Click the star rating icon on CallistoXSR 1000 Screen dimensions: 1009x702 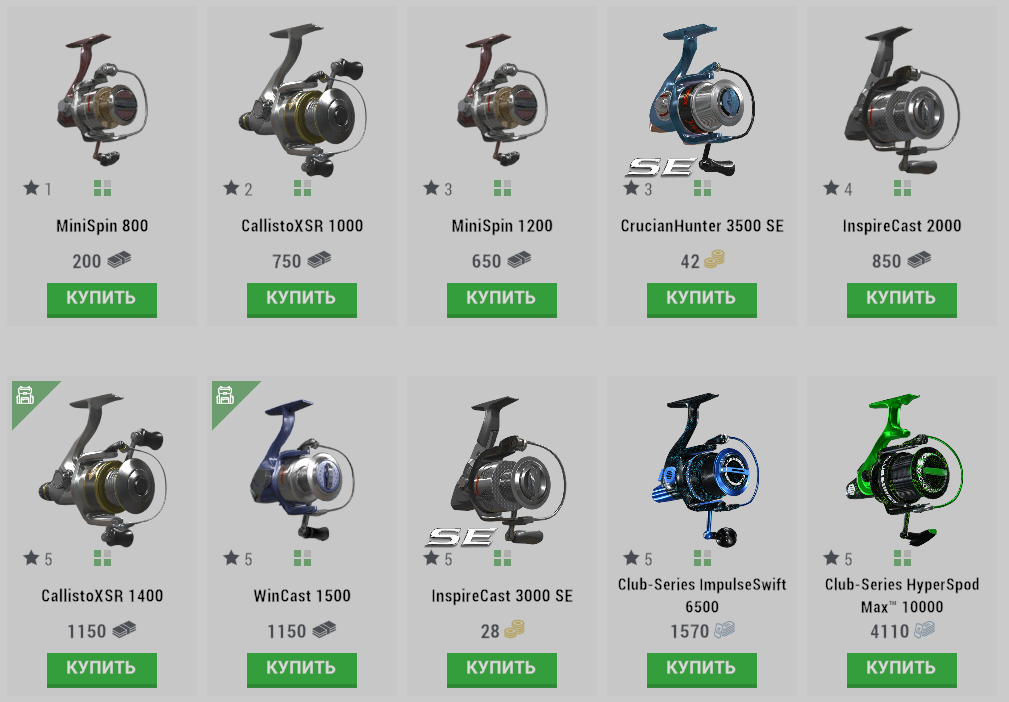[231, 188]
